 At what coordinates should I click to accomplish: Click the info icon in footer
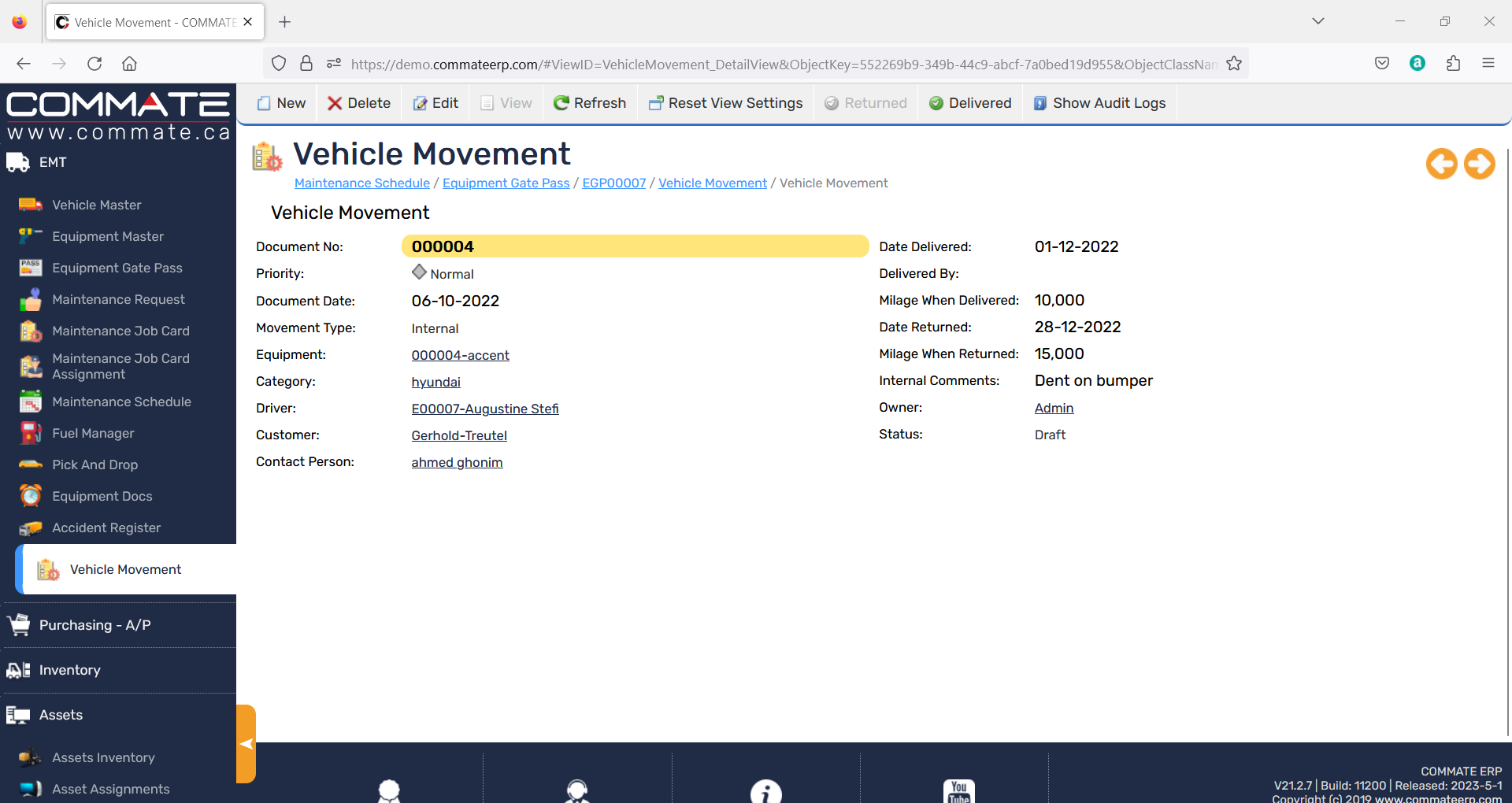click(x=765, y=791)
